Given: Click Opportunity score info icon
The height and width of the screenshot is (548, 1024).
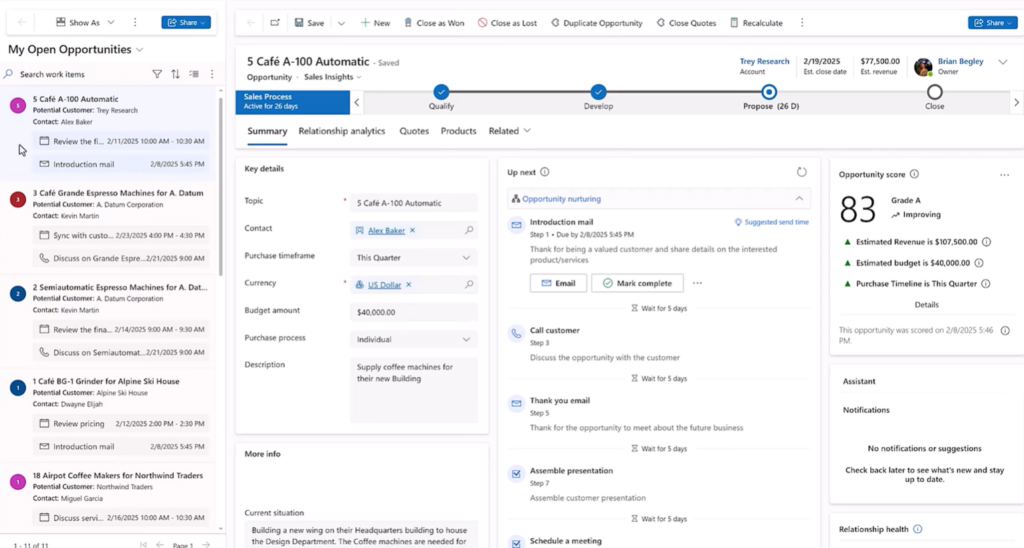Looking at the screenshot, I should (914, 174).
